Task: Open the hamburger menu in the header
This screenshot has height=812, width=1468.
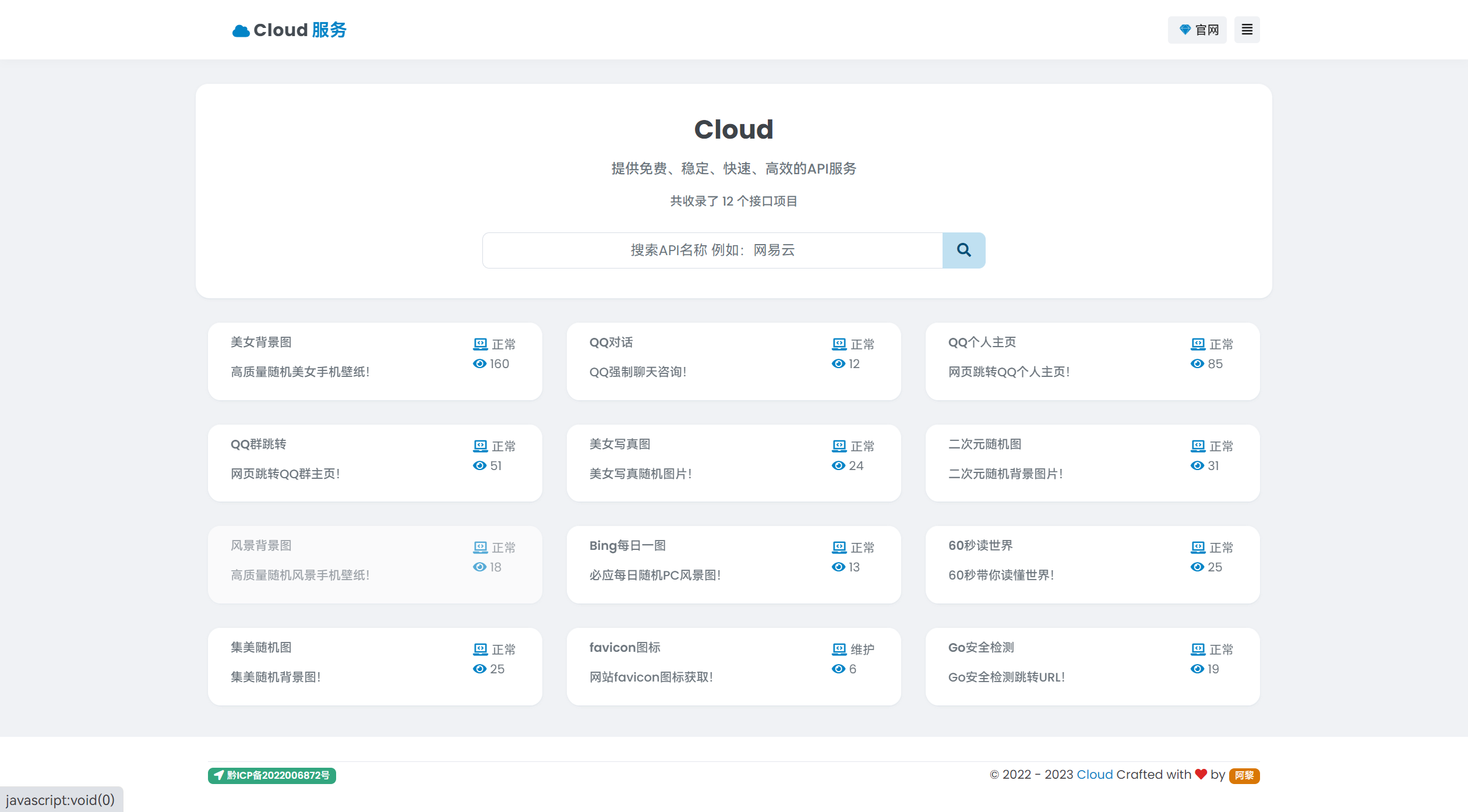Action: tap(1247, 30)
